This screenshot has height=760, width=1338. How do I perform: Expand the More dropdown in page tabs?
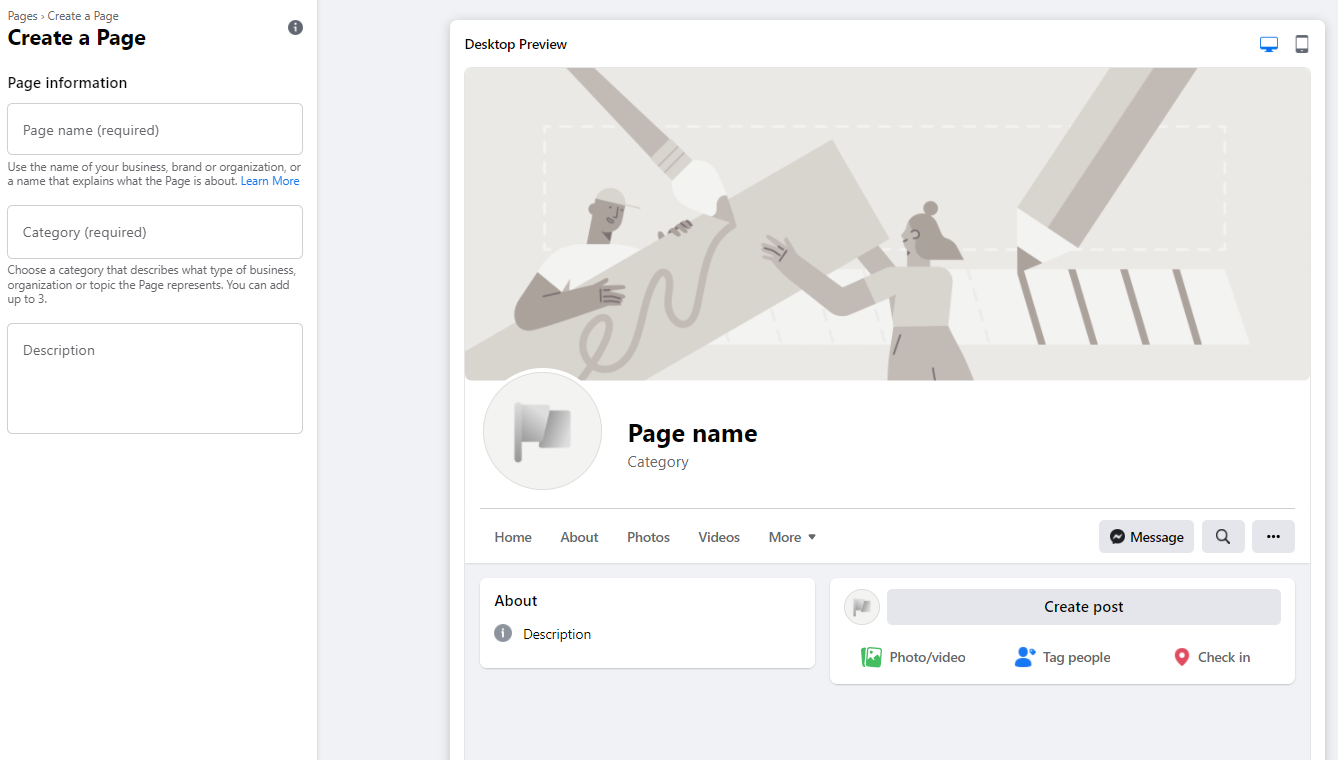[x=792, y=537]
